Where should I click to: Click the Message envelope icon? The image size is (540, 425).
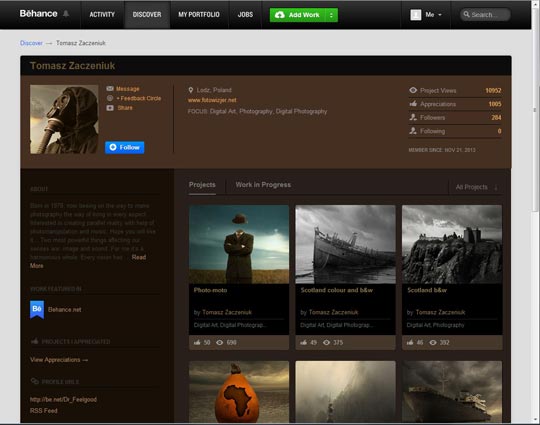pyautogui.click(x=110, y=89)
